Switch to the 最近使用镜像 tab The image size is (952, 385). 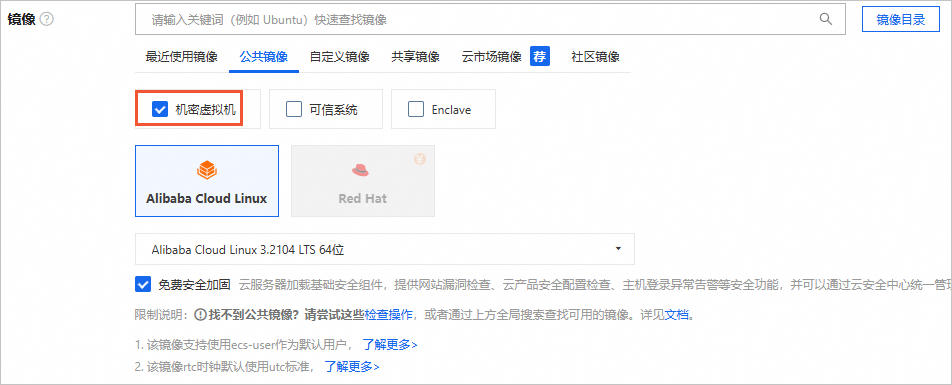[x=182, y=57]
